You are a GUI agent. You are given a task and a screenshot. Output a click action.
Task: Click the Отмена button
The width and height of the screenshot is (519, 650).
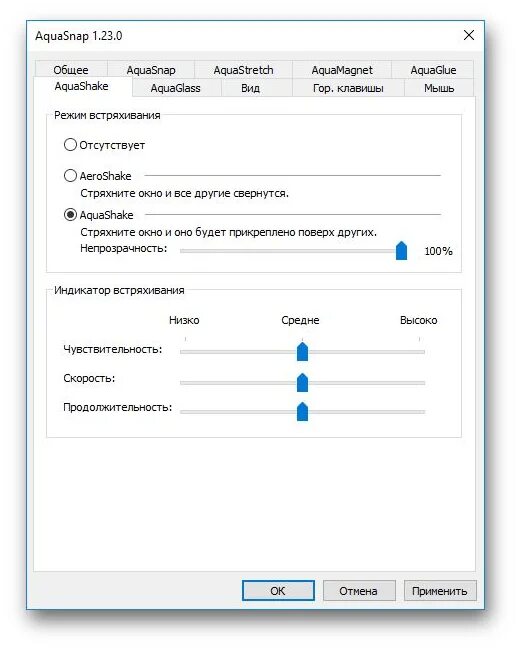[x=359, y=590]
